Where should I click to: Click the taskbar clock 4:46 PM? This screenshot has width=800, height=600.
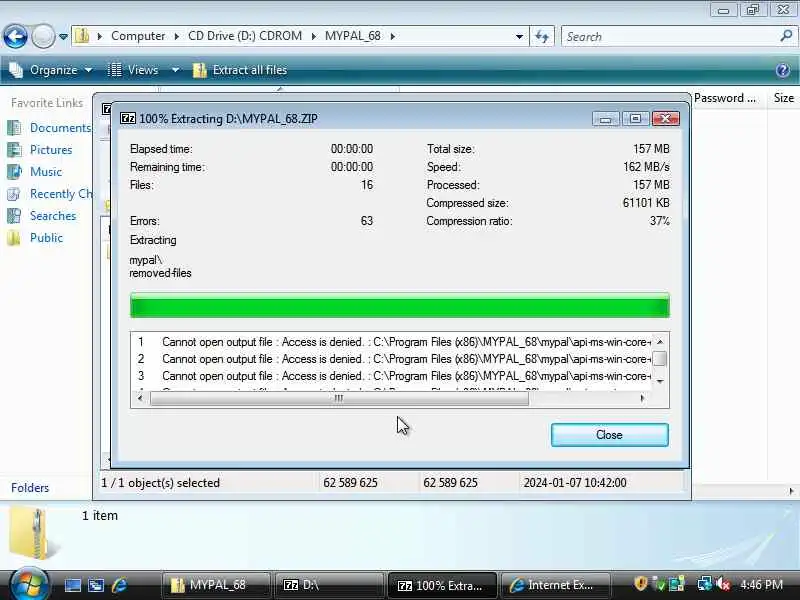[761, 585]
